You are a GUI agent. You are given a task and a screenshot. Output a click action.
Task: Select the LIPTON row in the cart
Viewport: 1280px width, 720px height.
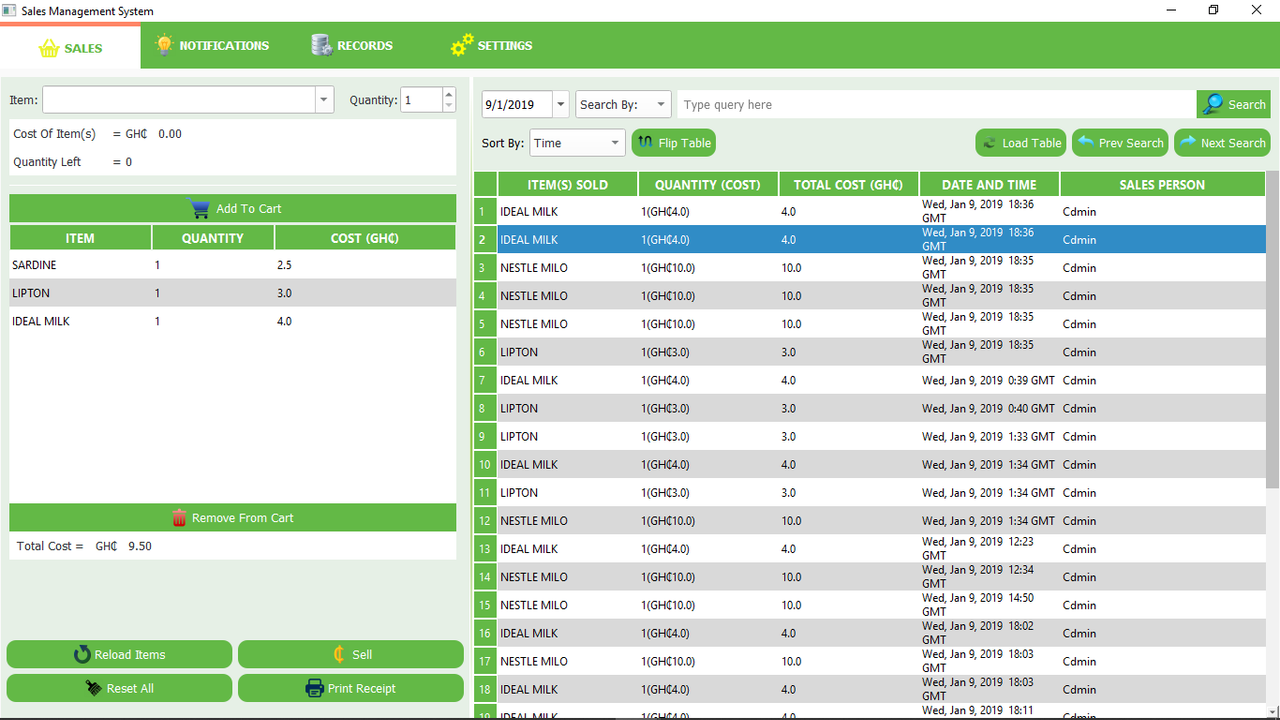(233, 293)
